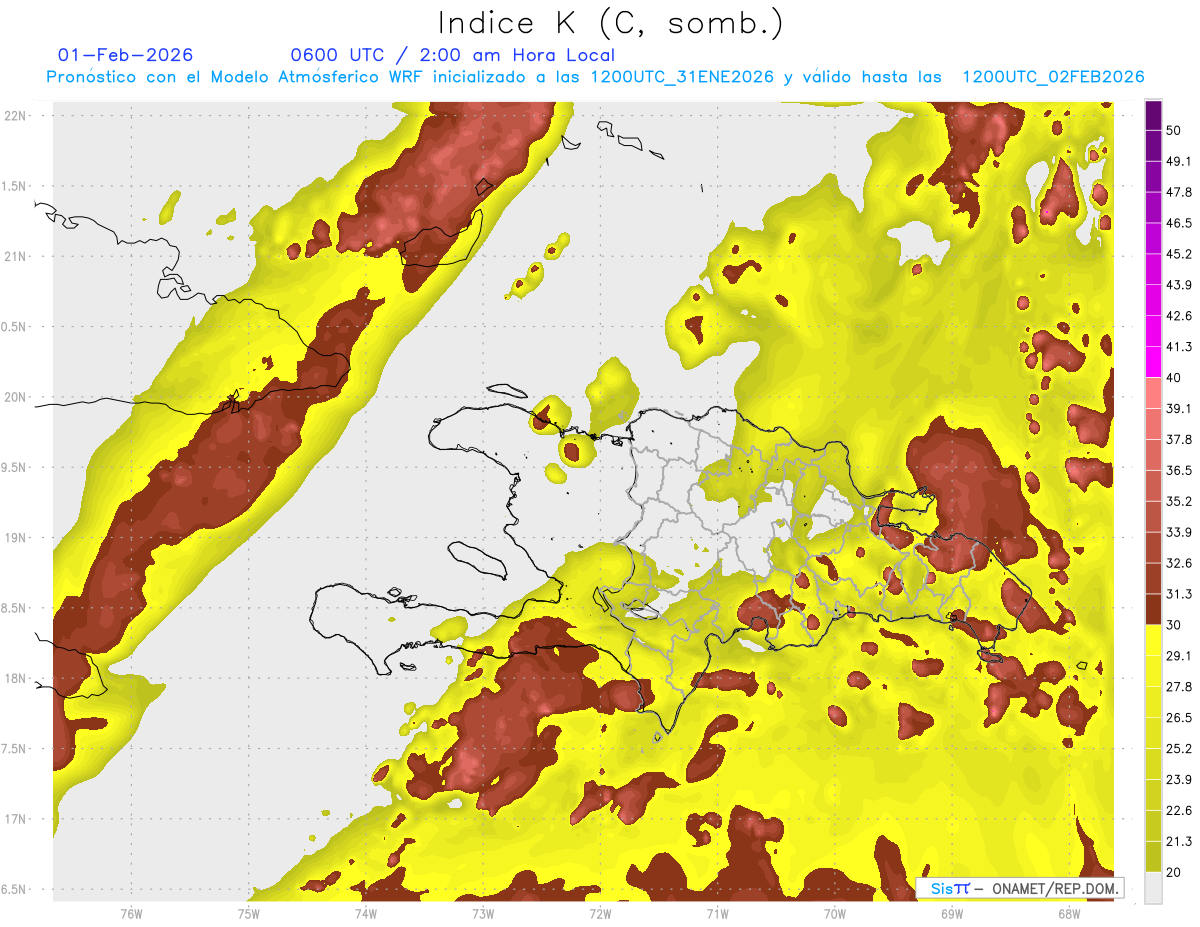Click the "70W" longitude axis label
Image resolution: width=1200 pixels, height=927 pixels.
point(835,913)
